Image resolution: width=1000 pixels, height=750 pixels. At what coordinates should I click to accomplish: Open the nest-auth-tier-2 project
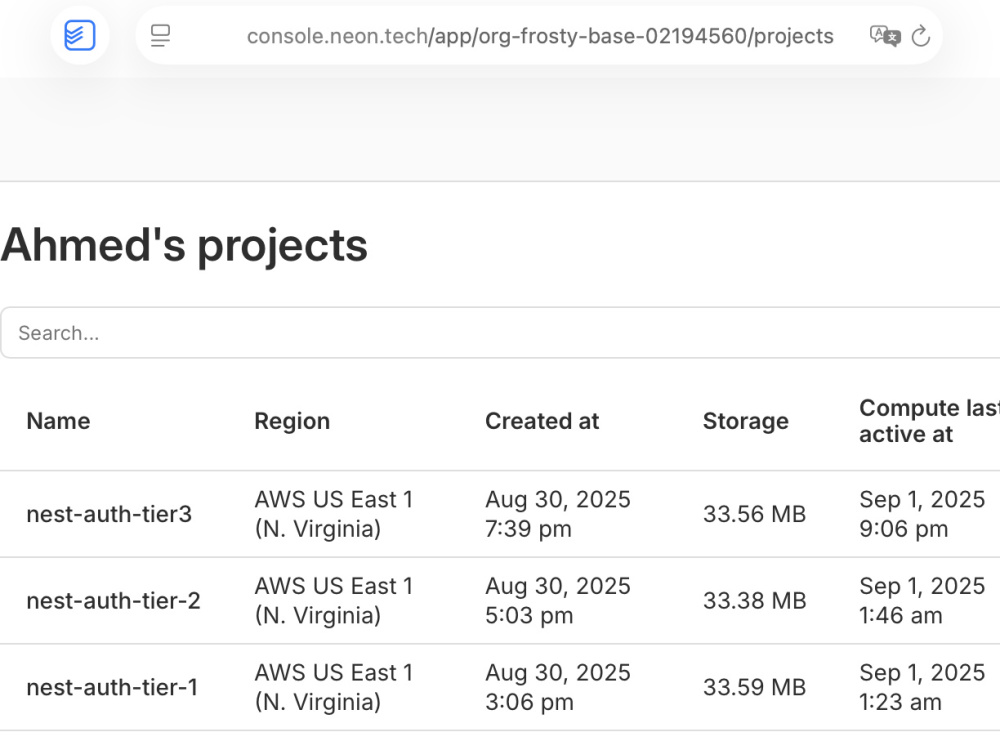pos(114,601)
